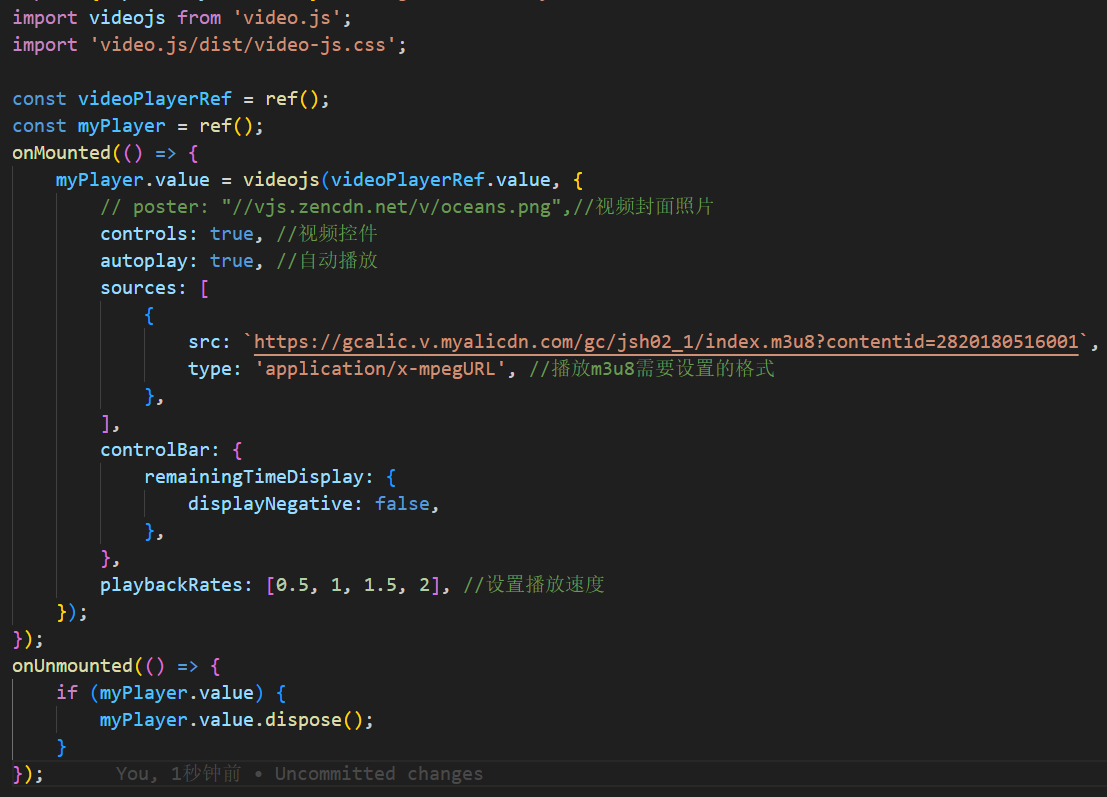Click 'video.js/dist/video-js.css' import path
This screenshot has height=797, width=1107.
pyautogui.click(x=243, y=45)
